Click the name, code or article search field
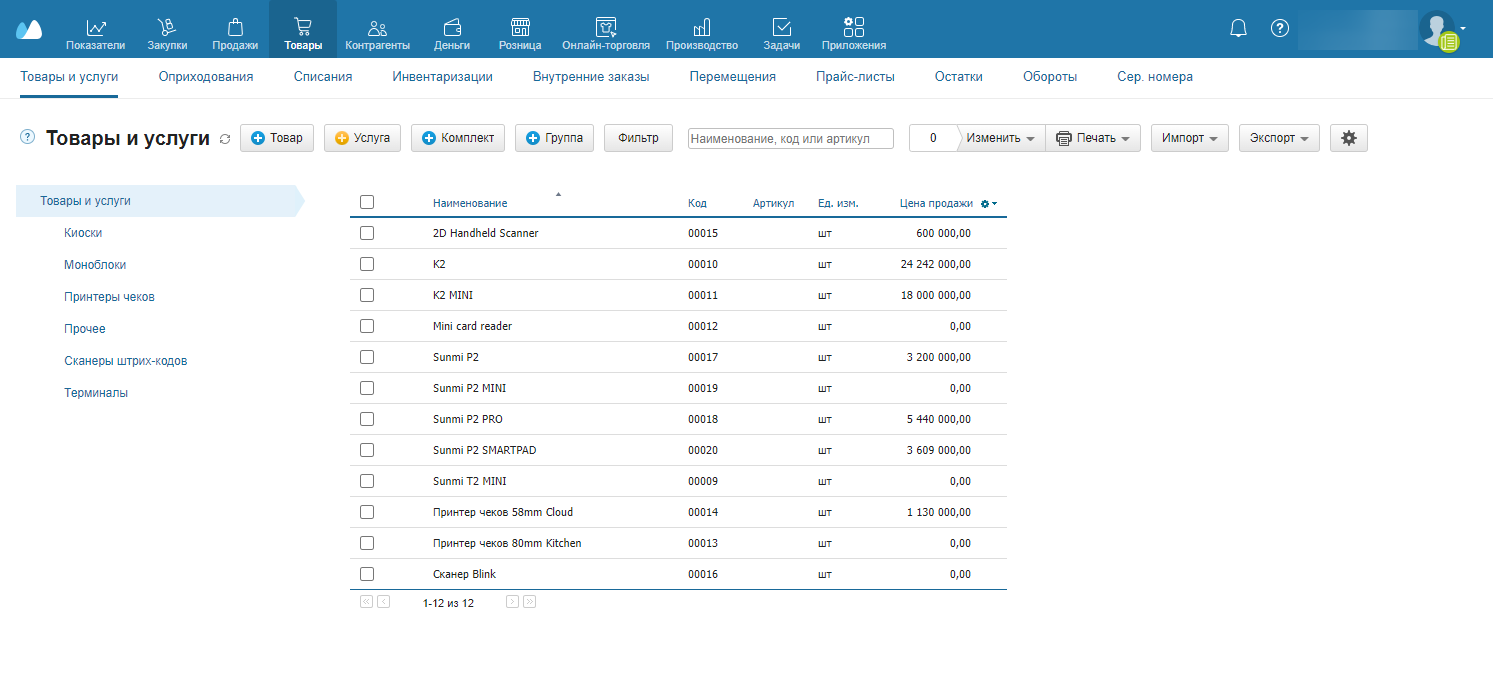The width and height of the screenshot is (1493, 673). click(791, 139)
